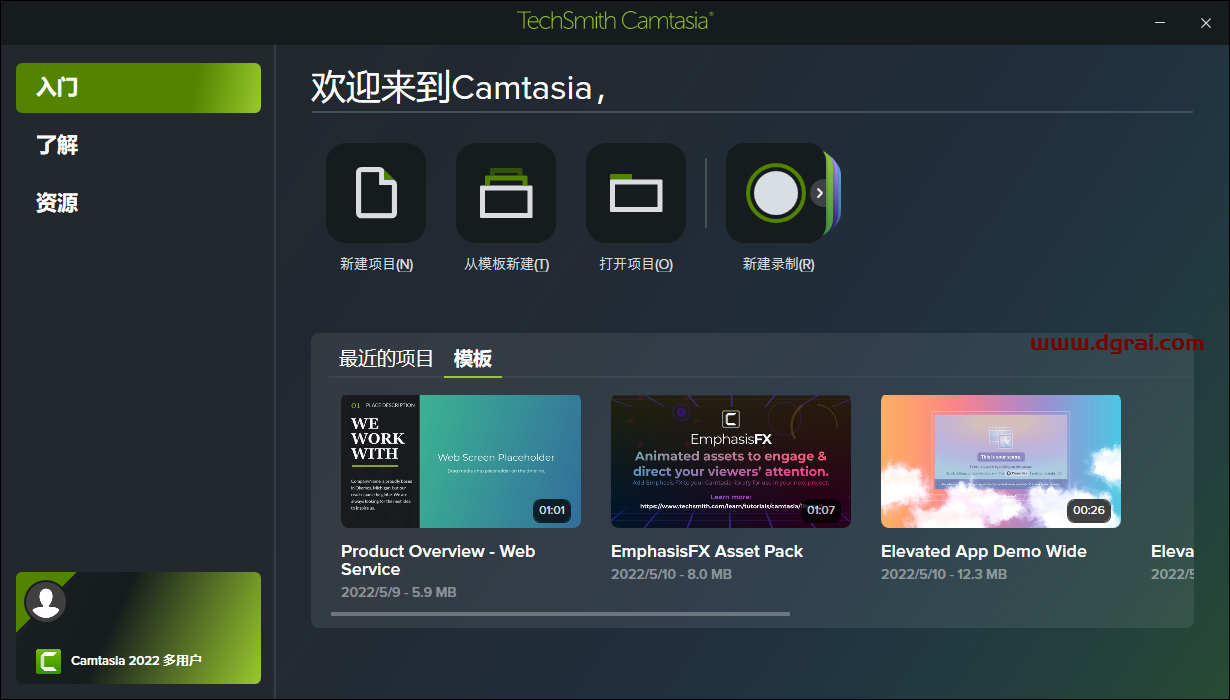The width and height of the screenshot is (1230, 700).
Task: Open the document icon above 新建项目
Action: [376, 193]
